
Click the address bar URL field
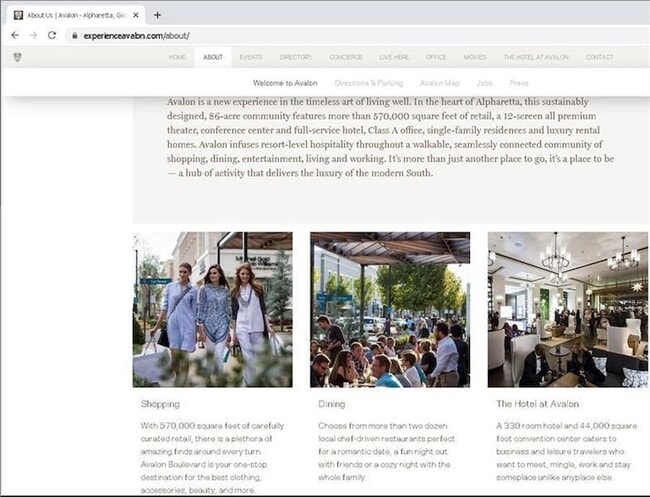click(357, 36)
